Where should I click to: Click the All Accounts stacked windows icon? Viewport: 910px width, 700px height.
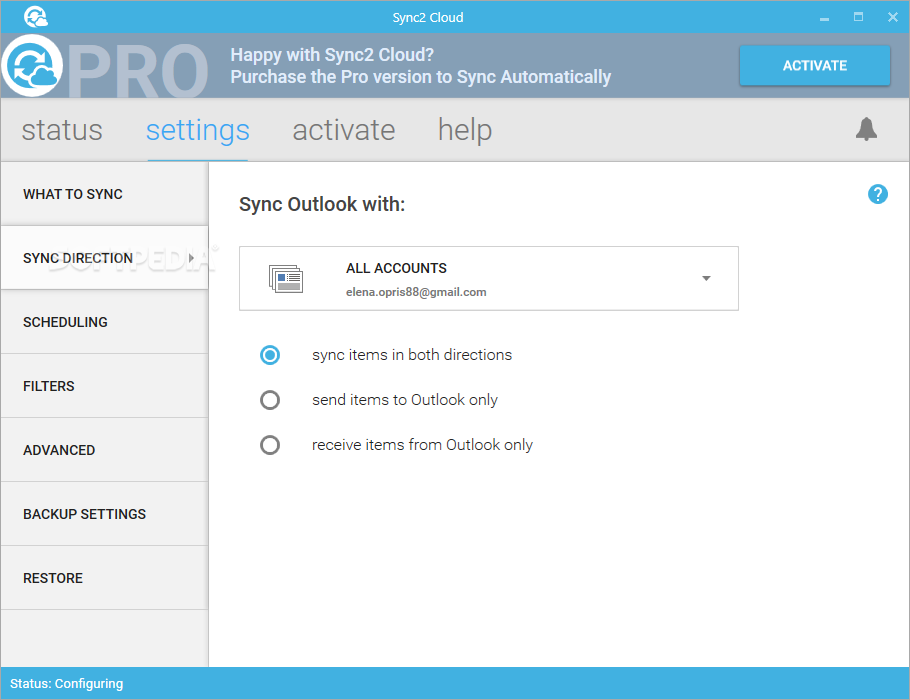[286, 279]
